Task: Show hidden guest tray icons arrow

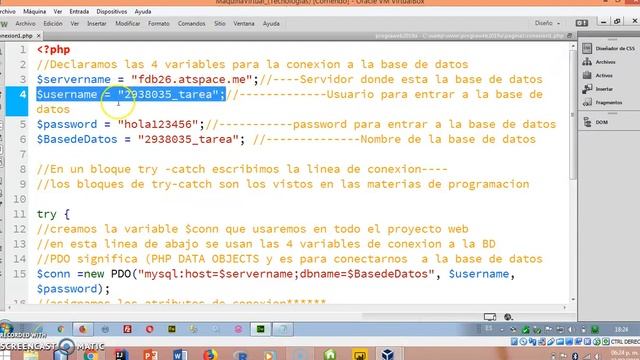Action: [502, 329]
